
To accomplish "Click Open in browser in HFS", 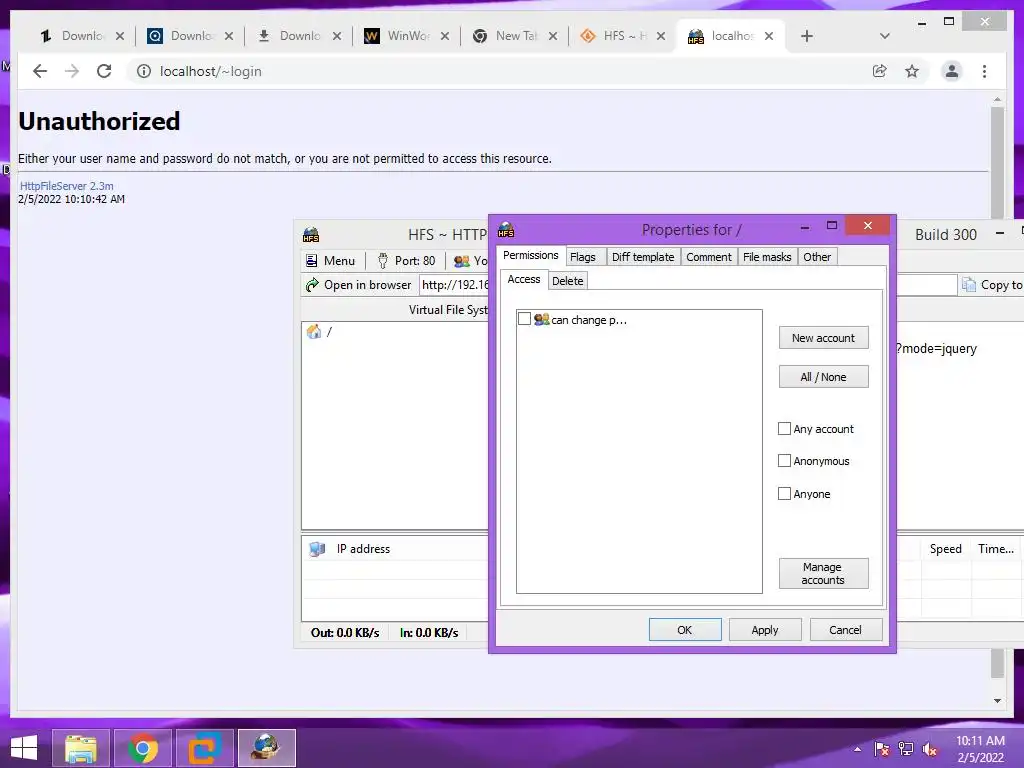I will point(359,285).
